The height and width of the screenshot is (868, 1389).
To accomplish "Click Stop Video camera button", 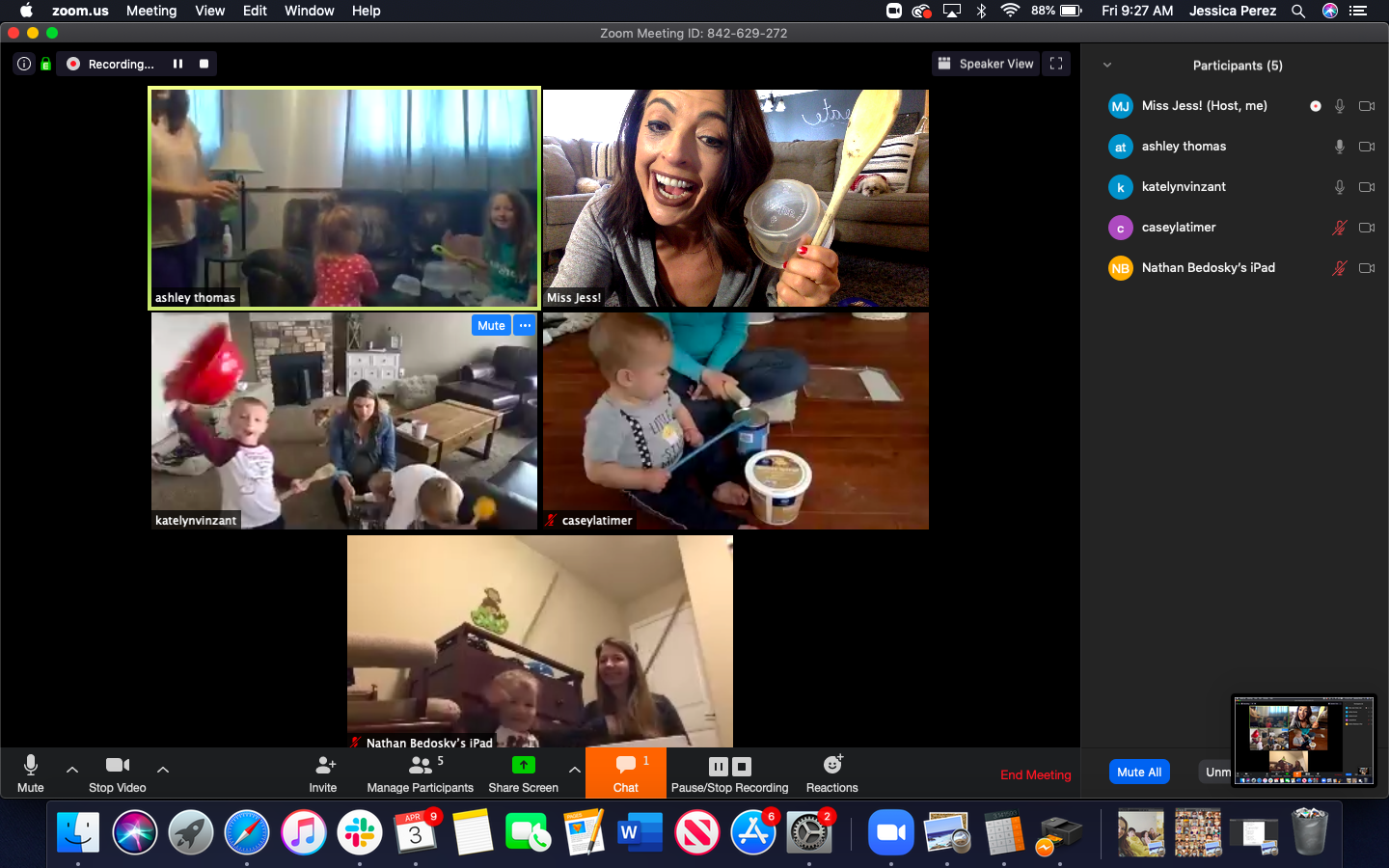I will pyautogui.click(x=118, y=773).
